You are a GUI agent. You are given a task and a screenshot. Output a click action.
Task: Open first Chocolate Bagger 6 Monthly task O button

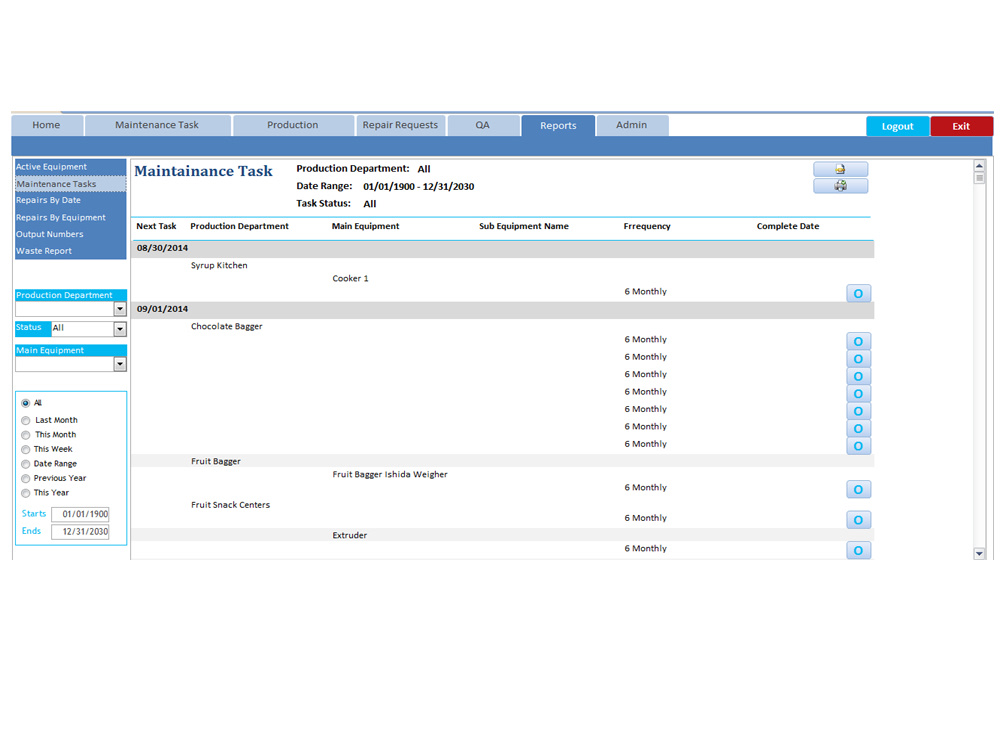tap(858, 341)
